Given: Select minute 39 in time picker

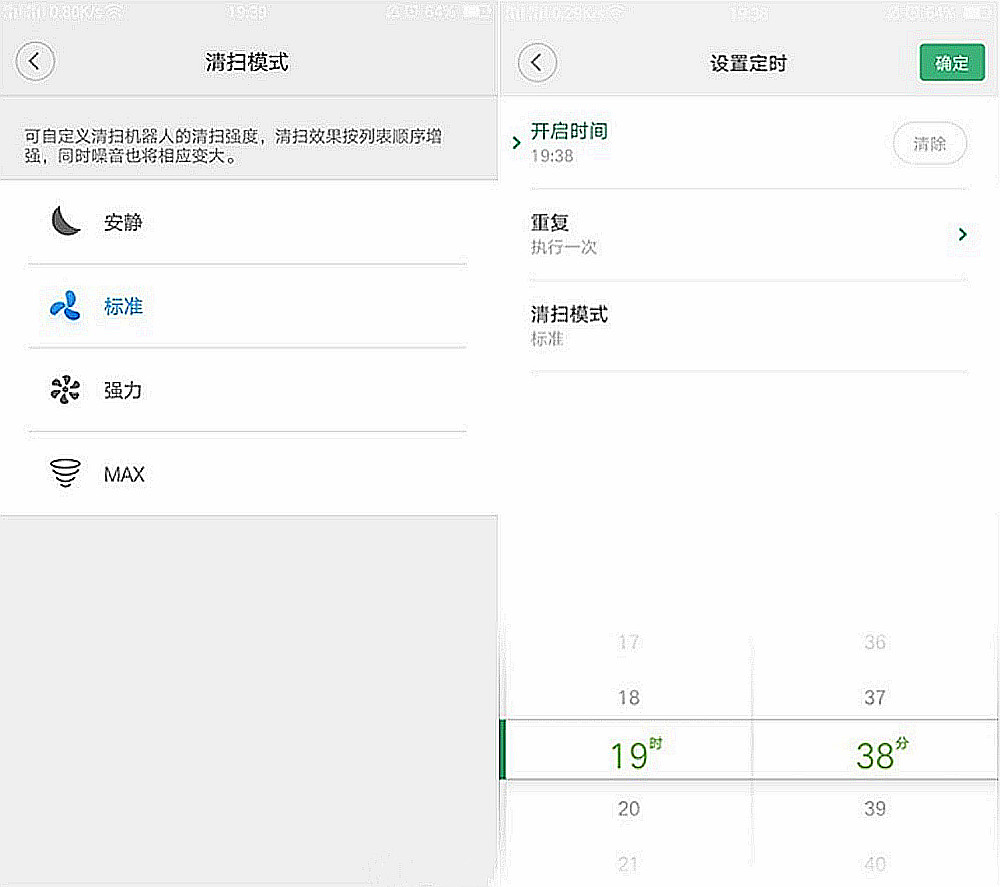Looking at the screenshot, I should point(874,808).
